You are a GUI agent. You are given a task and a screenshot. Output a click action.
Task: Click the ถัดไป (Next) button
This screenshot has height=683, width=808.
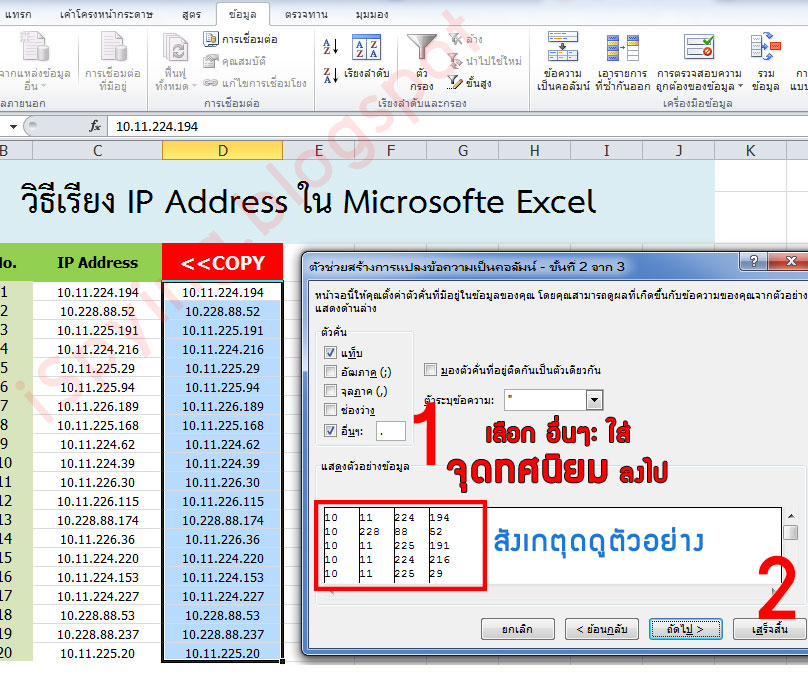[x=686, y=630]
